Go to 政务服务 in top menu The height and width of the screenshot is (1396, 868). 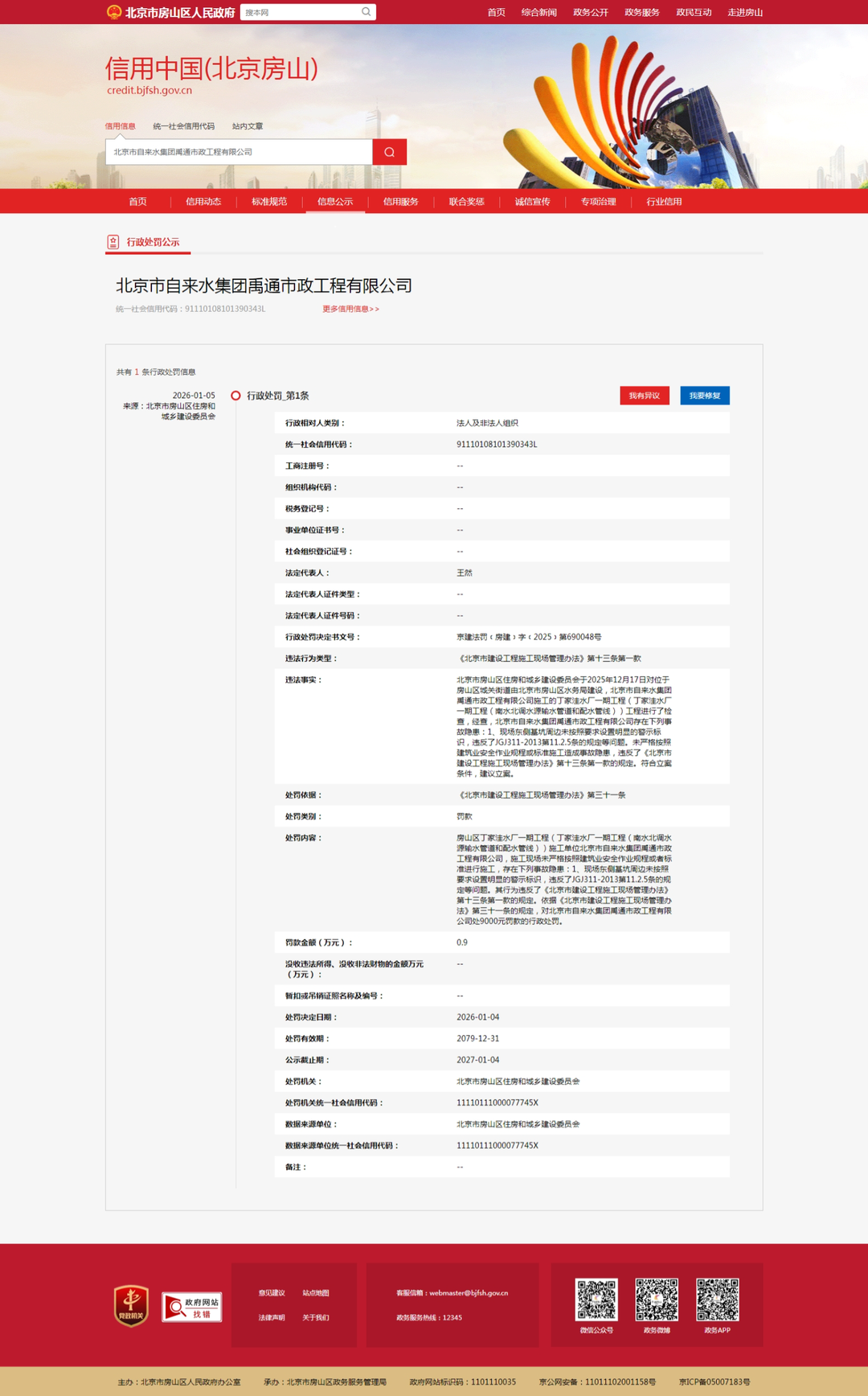click(641, 12)
